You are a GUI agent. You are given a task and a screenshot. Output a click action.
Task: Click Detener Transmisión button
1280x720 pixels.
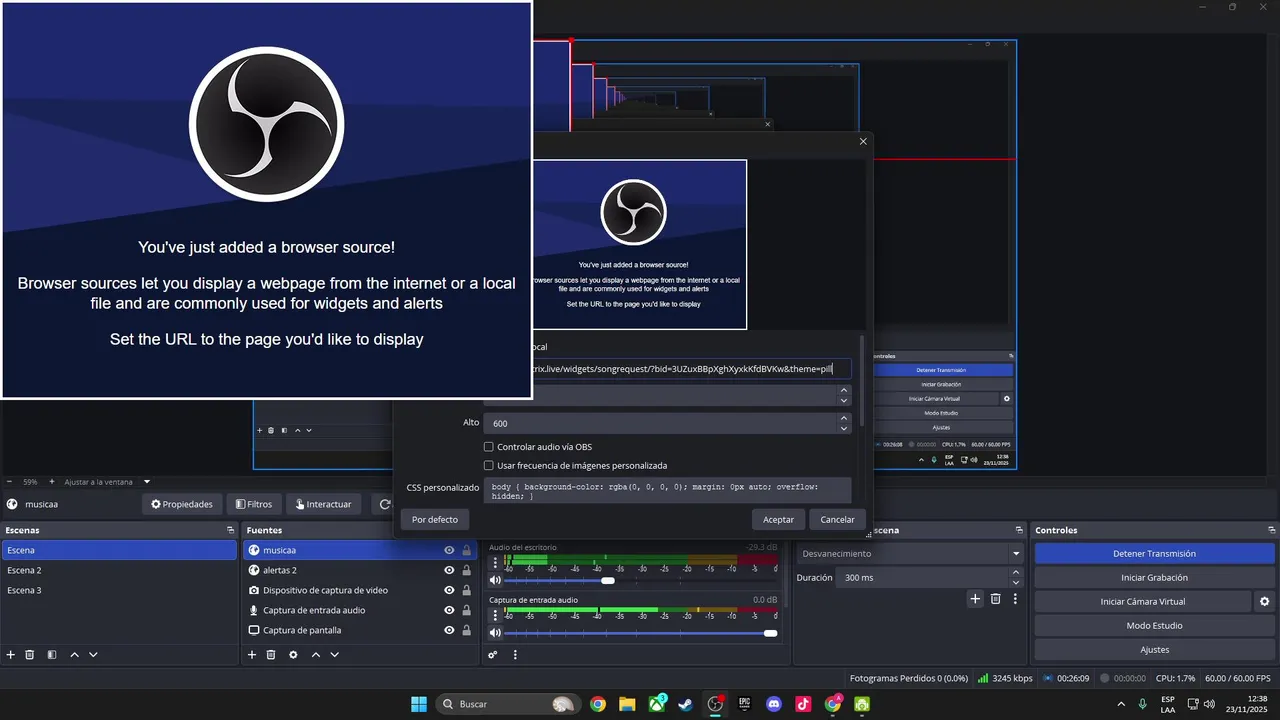tap(1154, 553)
